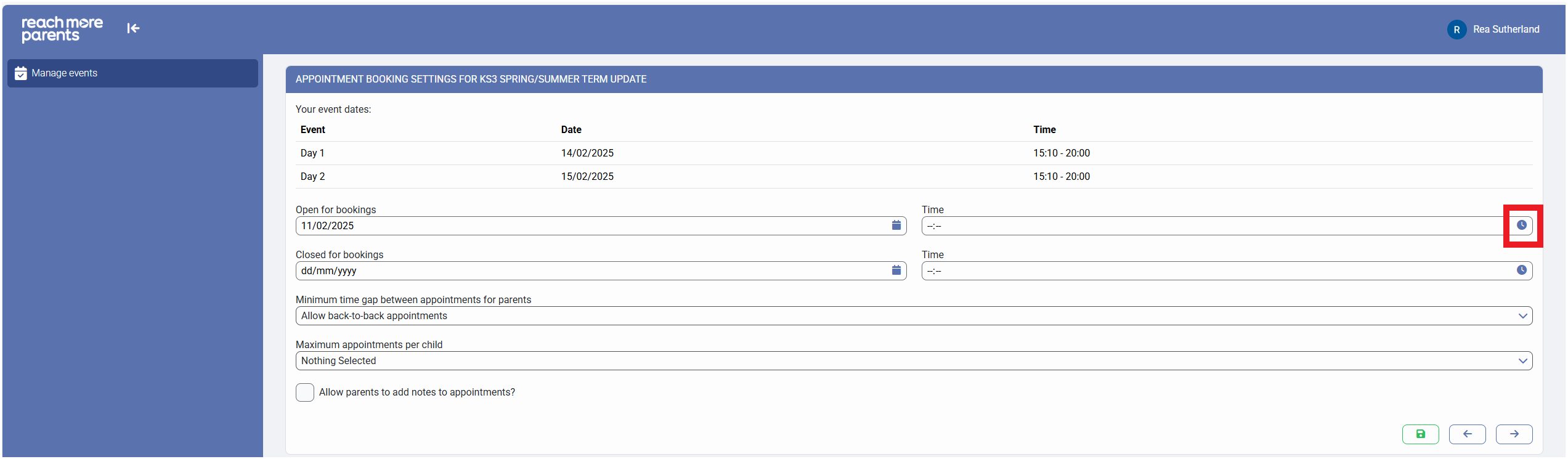Click the green save icon button

pos(1420,434)
